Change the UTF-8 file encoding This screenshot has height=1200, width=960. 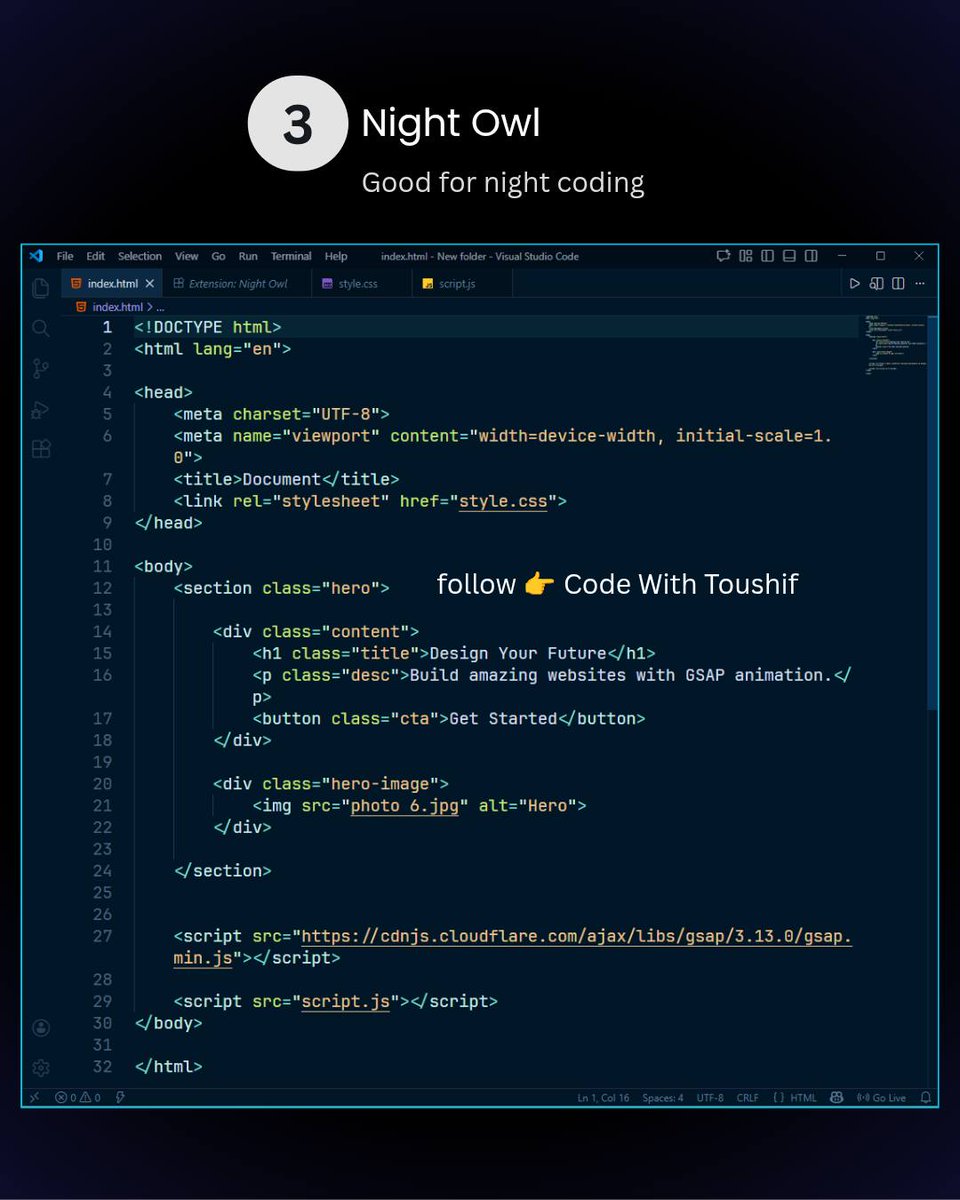point(710,1097)
